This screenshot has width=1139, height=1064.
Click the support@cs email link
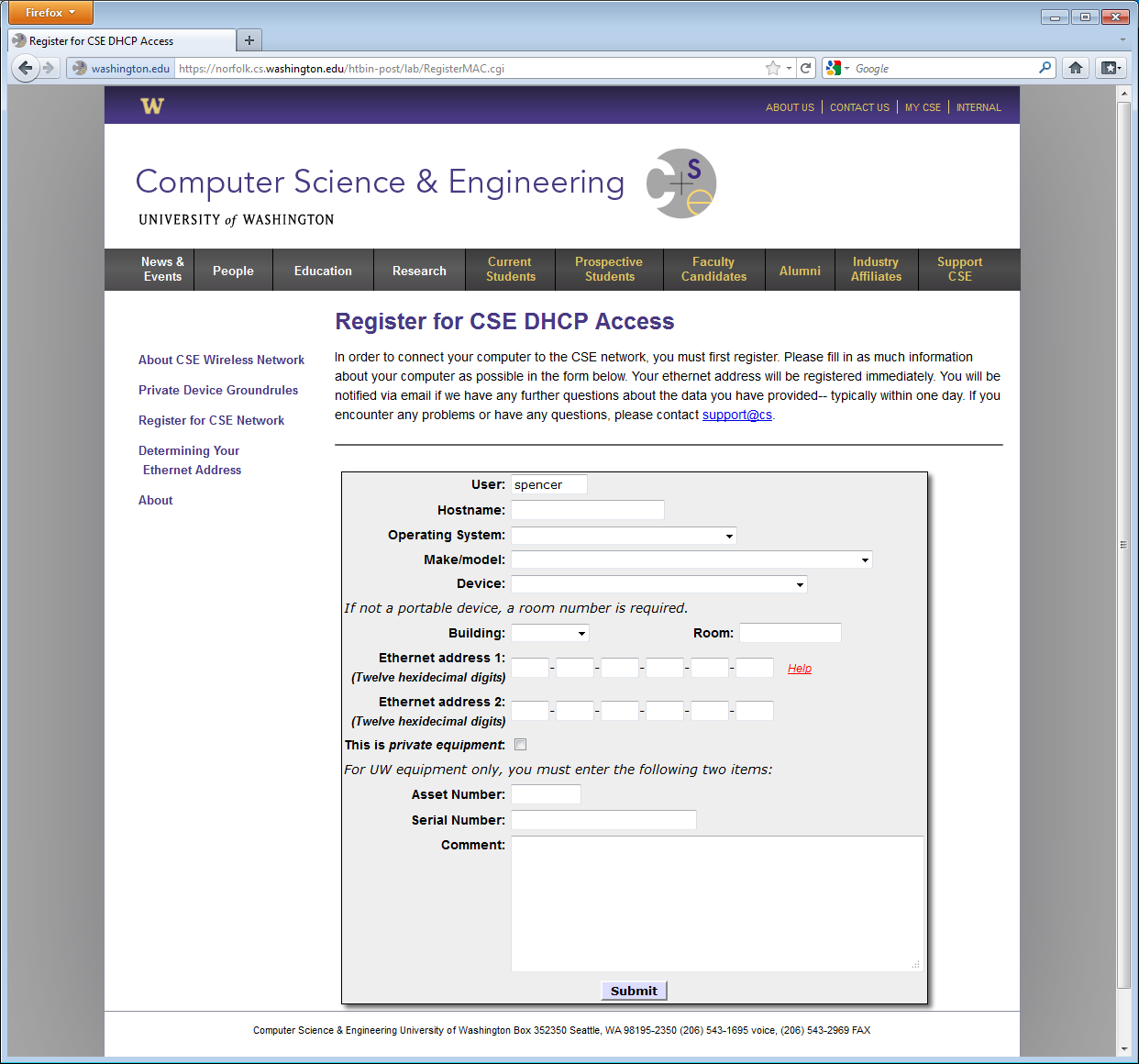(736, 416)
